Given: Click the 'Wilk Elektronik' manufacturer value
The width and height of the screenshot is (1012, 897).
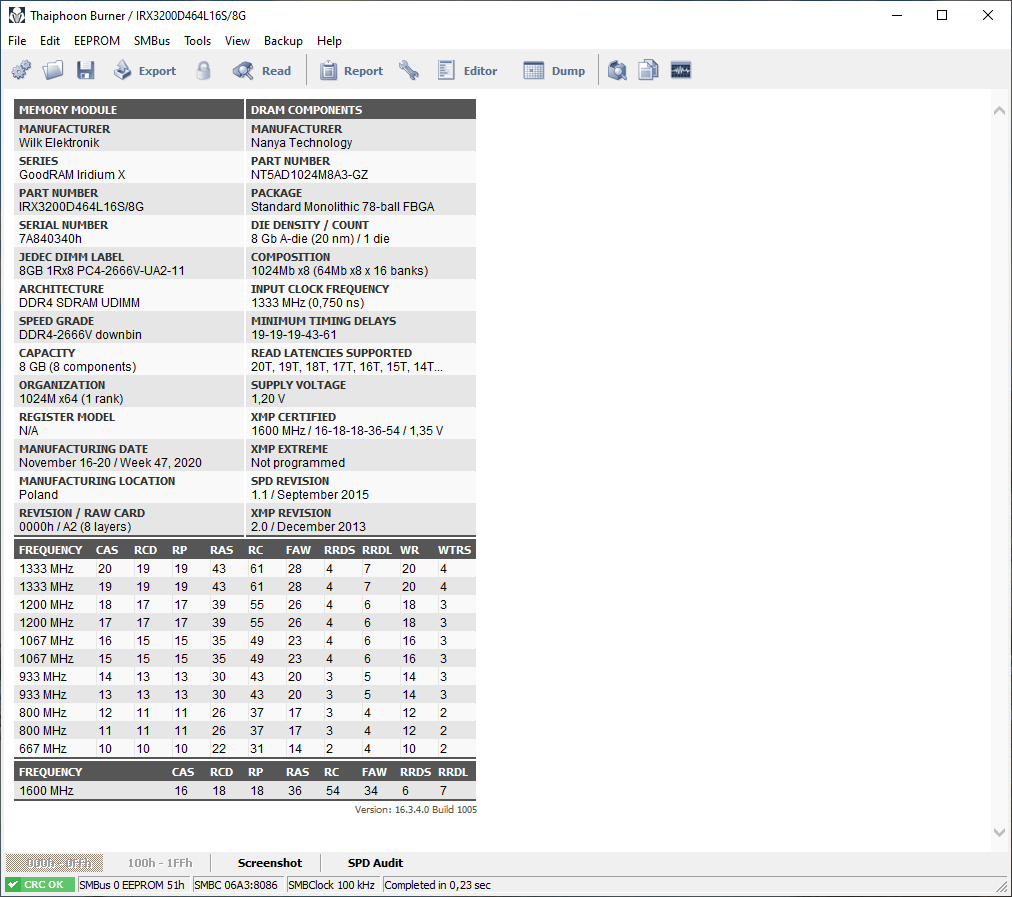Looking at the screenshot, I should tap(59, 143).
